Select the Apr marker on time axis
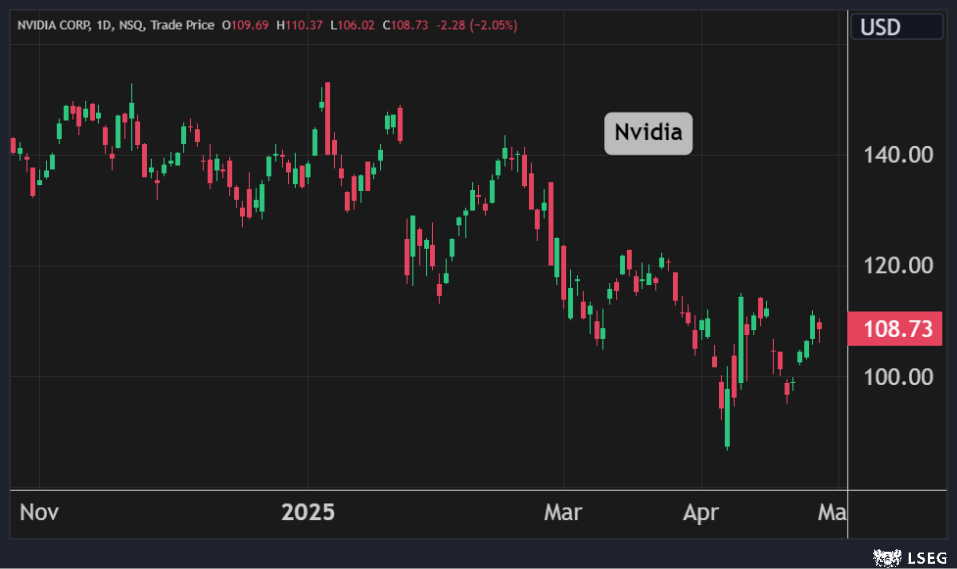 point(701,513)
